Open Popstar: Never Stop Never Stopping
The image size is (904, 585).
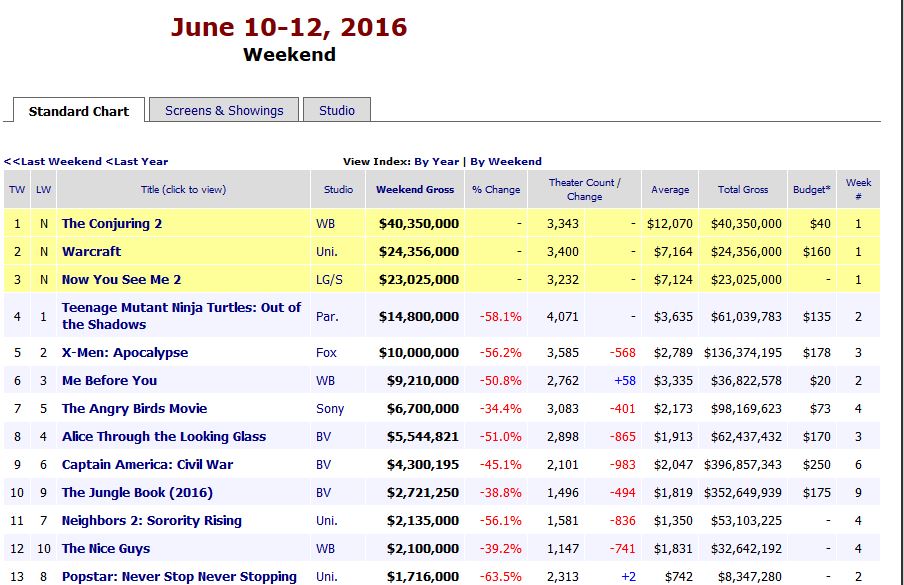179,577
